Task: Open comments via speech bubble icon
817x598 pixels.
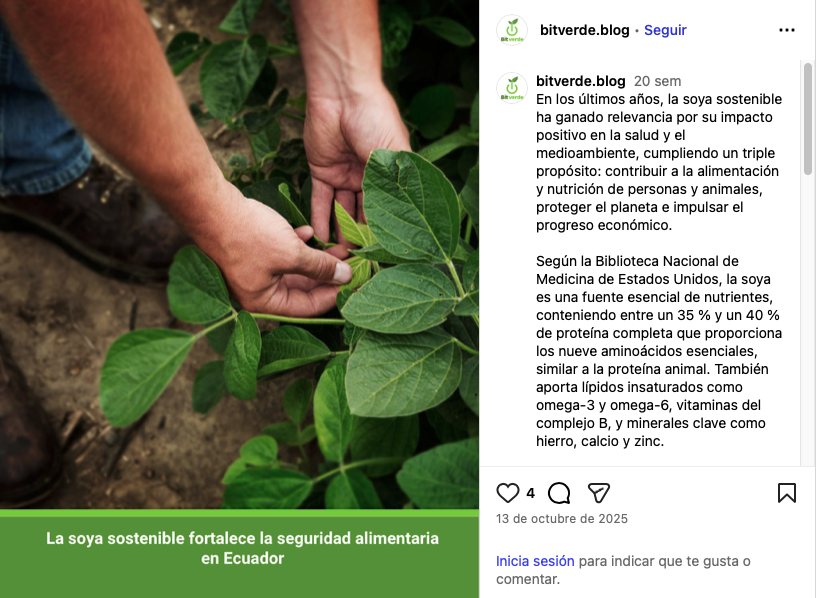Action: [x=559, y=493]
